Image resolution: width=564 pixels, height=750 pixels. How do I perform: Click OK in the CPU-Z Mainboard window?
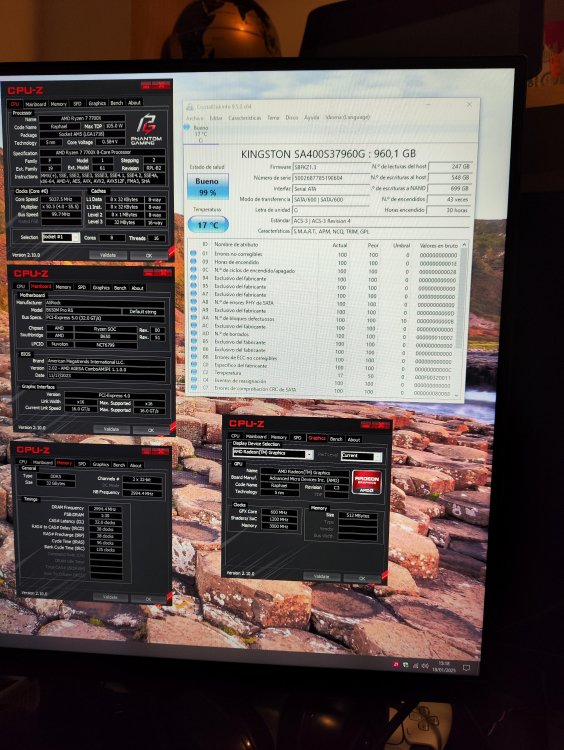tap(151, 430)
